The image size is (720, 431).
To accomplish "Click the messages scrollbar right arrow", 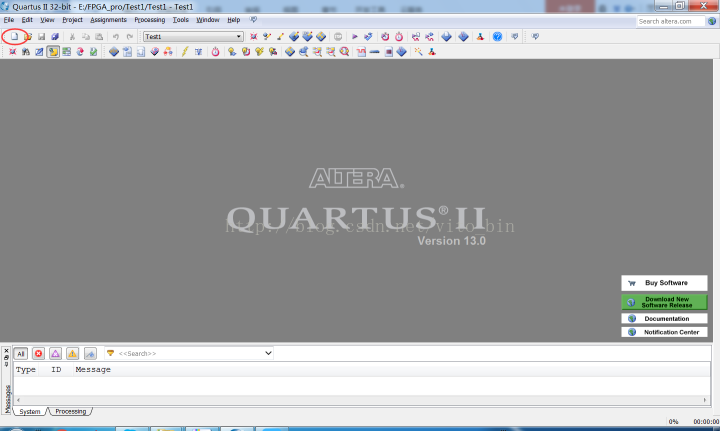I will tap(705, 400).
